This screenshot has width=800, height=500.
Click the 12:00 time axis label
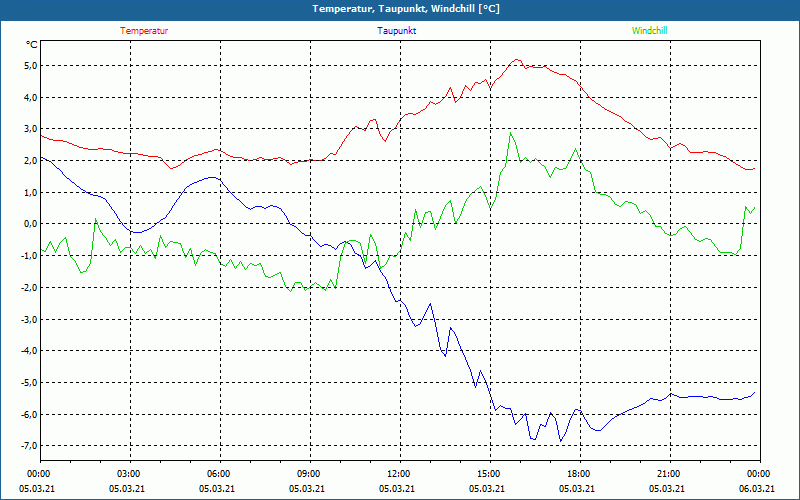pos(396,474)
